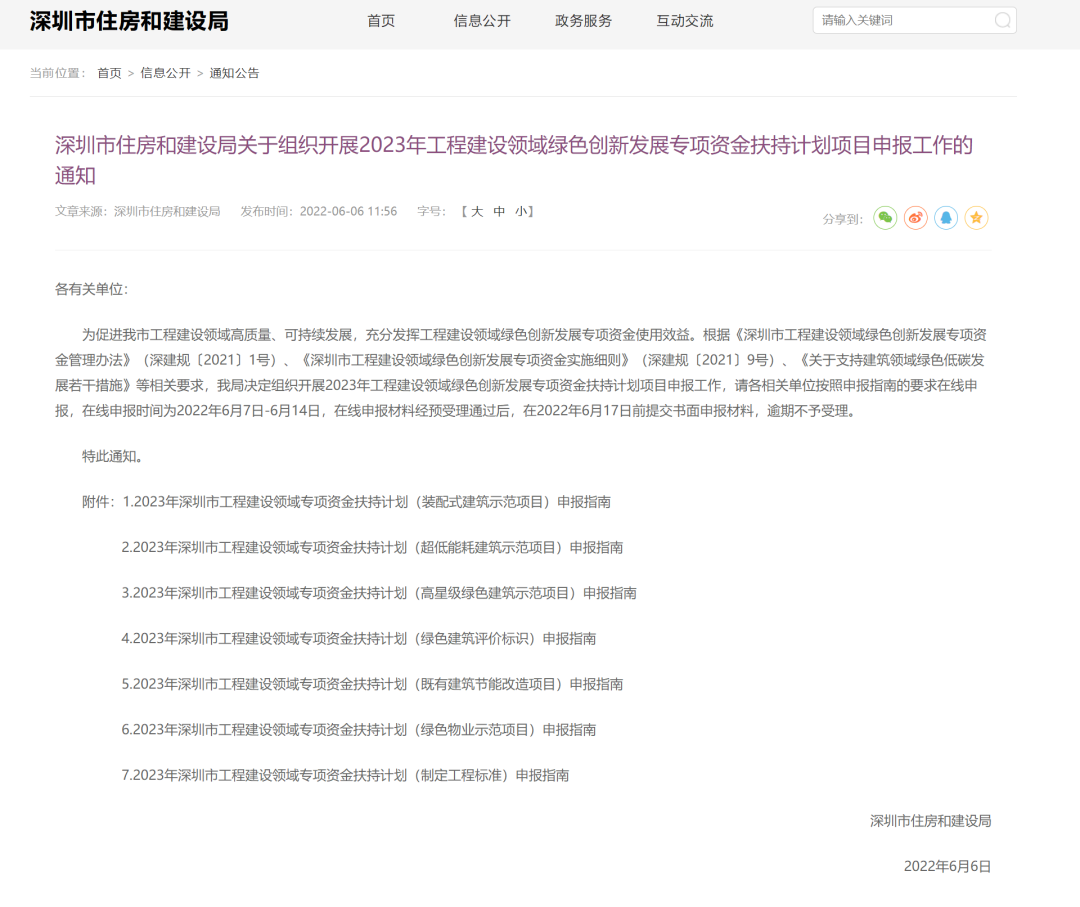Click the search magnifier icon
This screenshot has width=1080, height=907.
click(x=1002, y=21)
